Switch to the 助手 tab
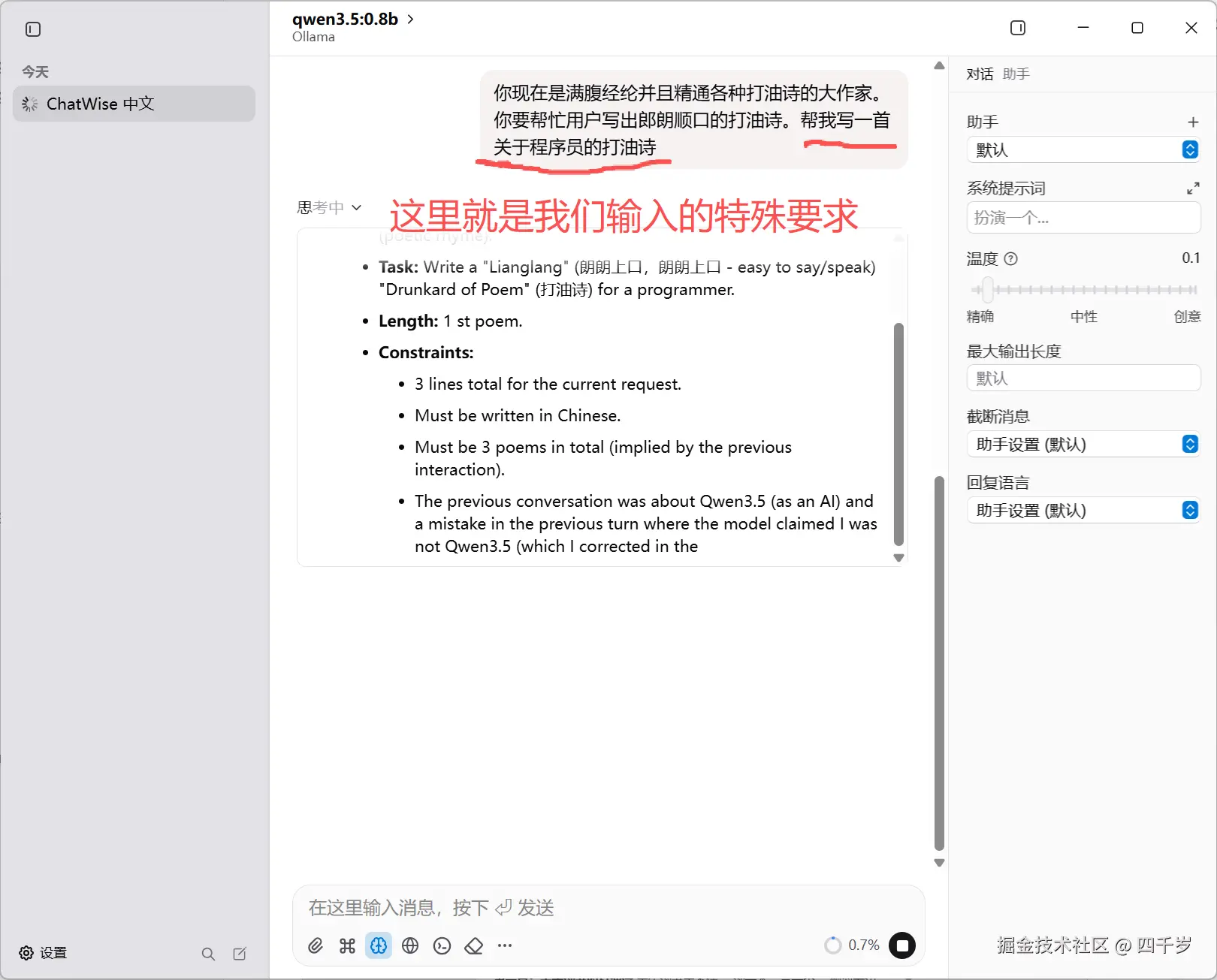Viewport: 1217px width, 980px height. (x=1016, y=74)
